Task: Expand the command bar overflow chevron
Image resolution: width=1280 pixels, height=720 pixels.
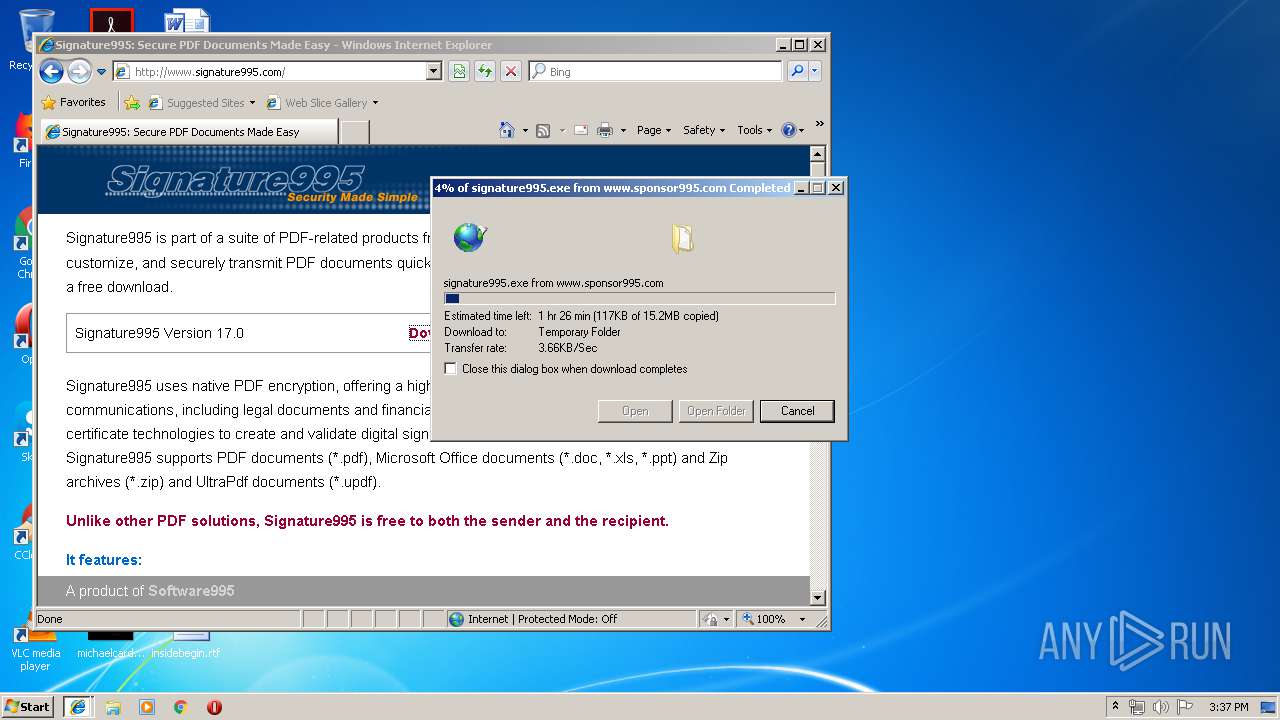Action: point(819,125)
